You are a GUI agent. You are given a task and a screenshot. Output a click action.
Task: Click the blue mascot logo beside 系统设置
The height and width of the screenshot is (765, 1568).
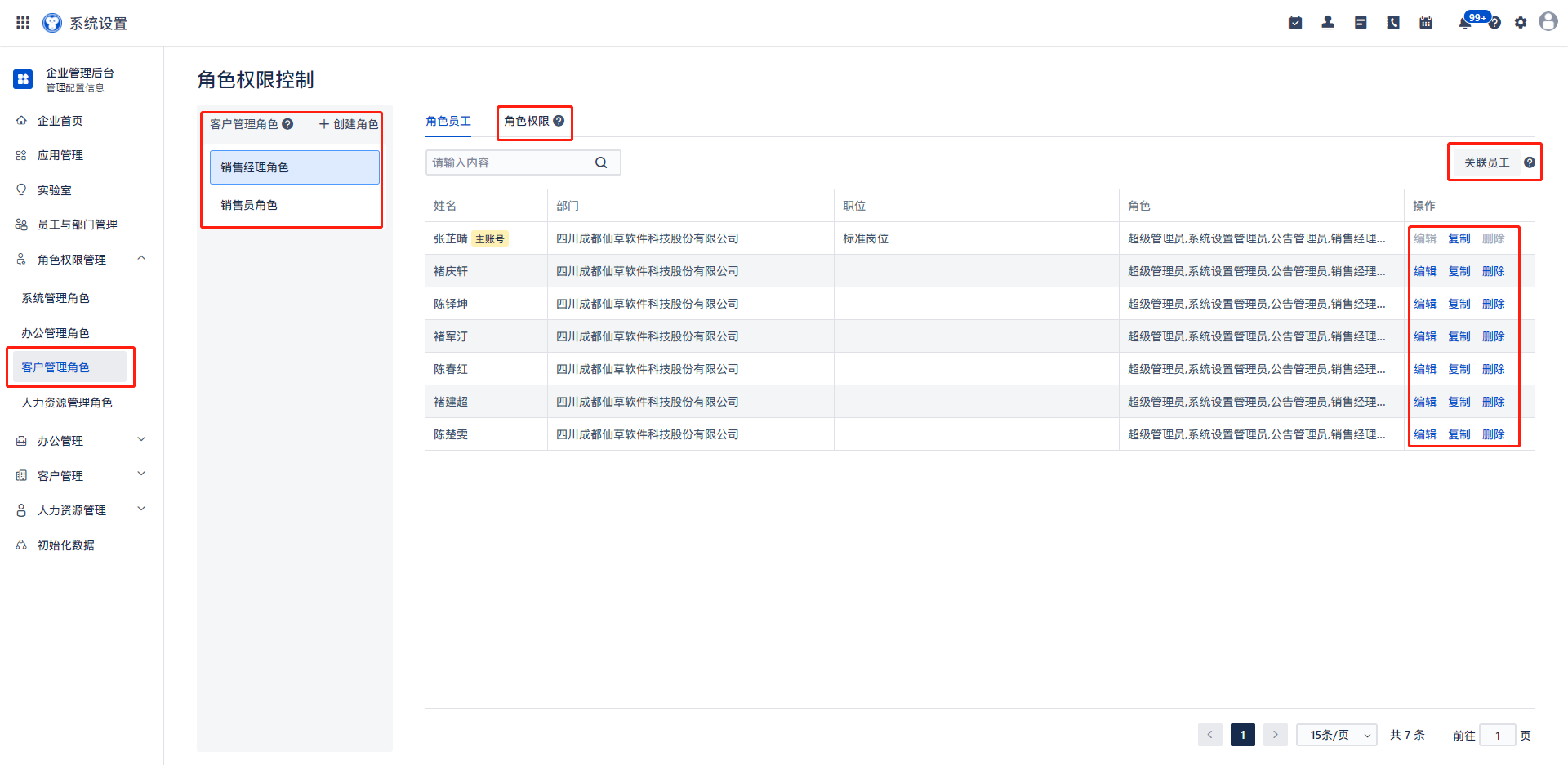(52, 23)
